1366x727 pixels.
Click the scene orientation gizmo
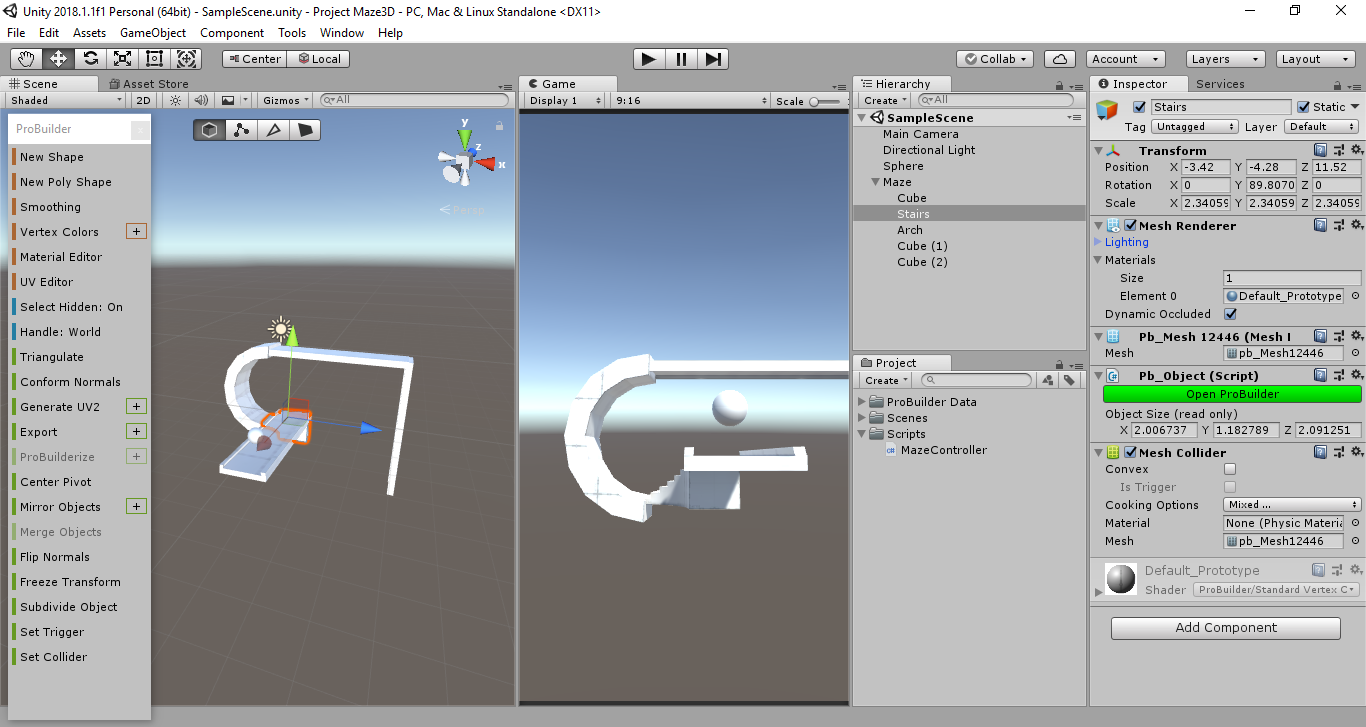[466, 160]
